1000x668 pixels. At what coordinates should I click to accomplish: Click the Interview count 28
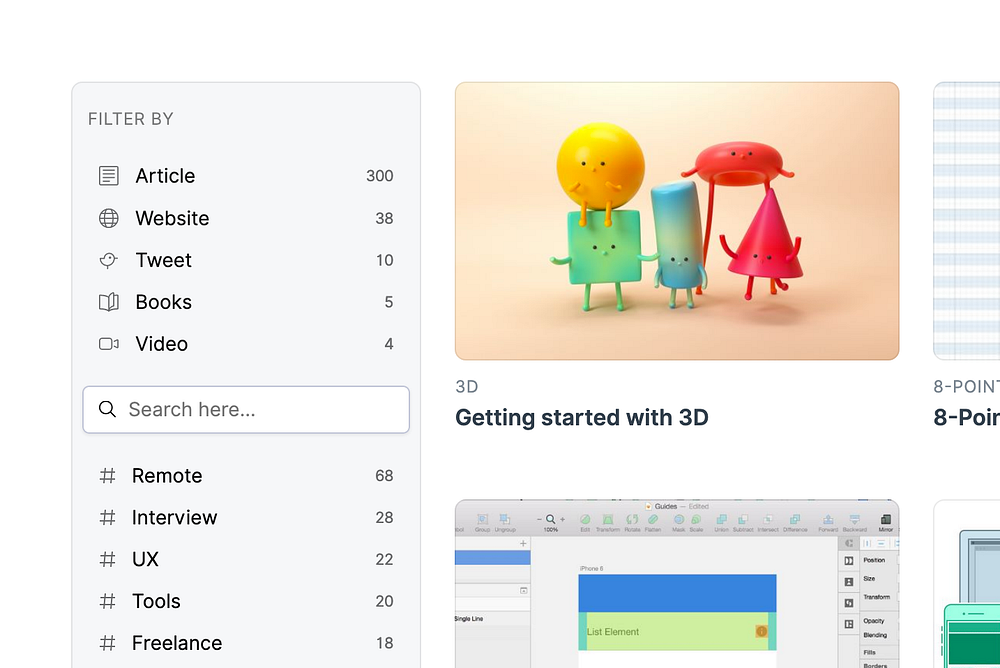[x=384, y=517]
